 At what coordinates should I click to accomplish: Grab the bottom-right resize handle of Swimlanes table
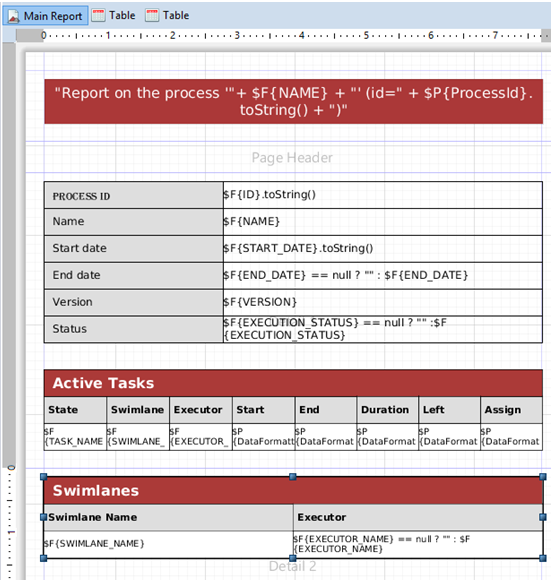pyautogui.click(x=543, y=558)
